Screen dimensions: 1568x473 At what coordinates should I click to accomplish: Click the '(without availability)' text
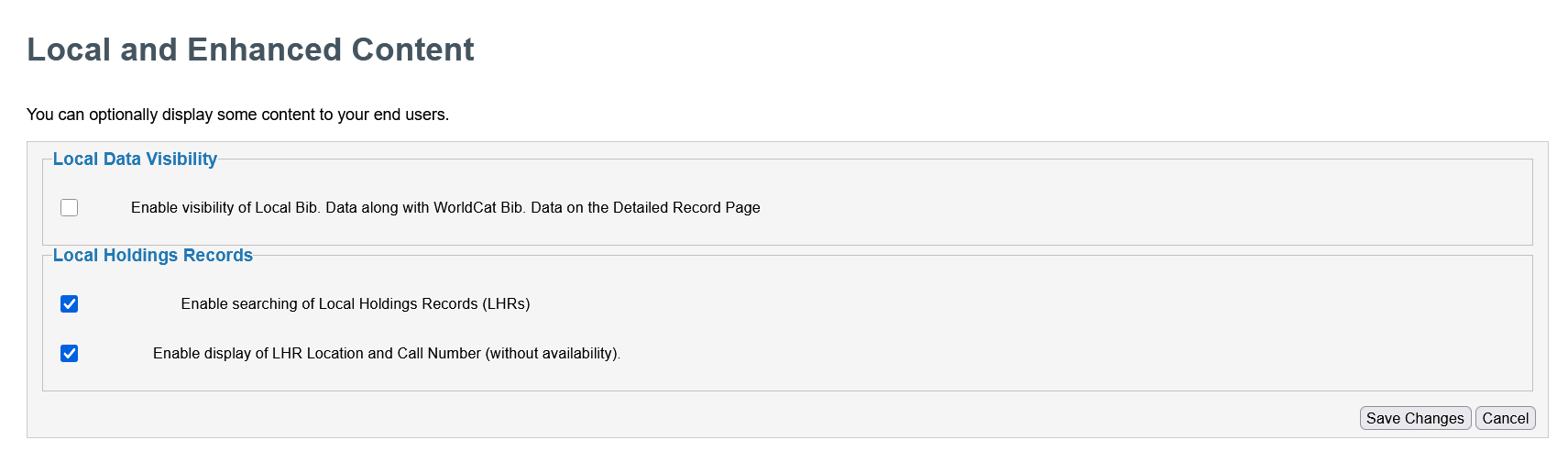point(552,354)
